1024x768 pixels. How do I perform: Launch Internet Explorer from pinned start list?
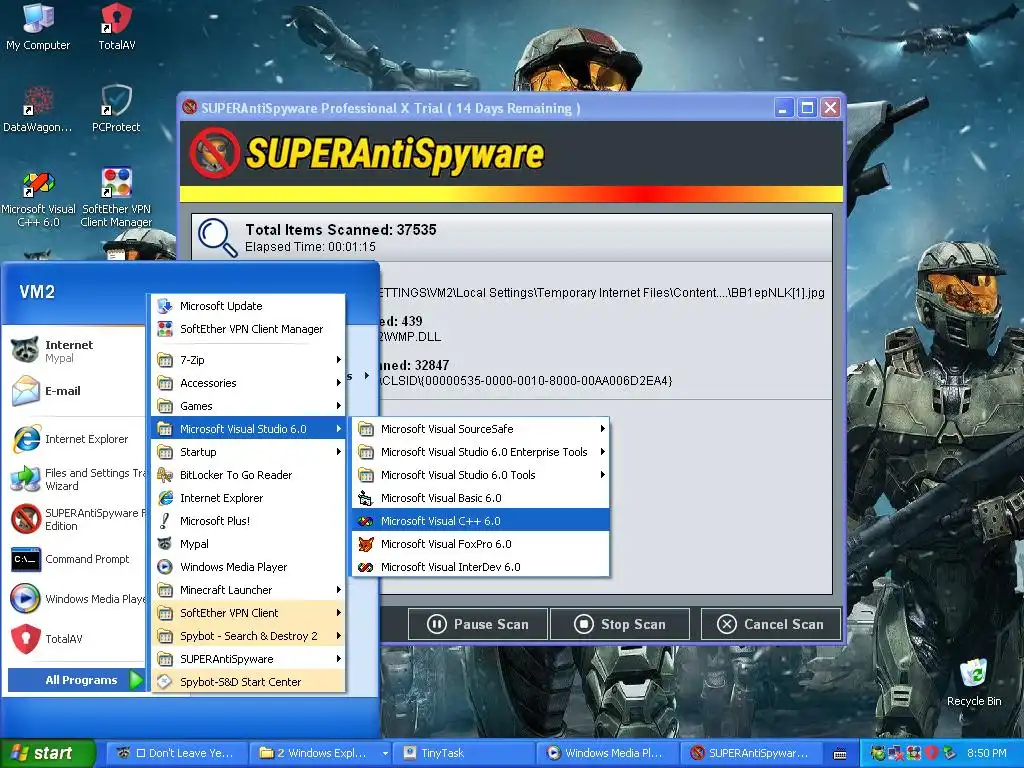pyautogui.click(x=75, y=439)
